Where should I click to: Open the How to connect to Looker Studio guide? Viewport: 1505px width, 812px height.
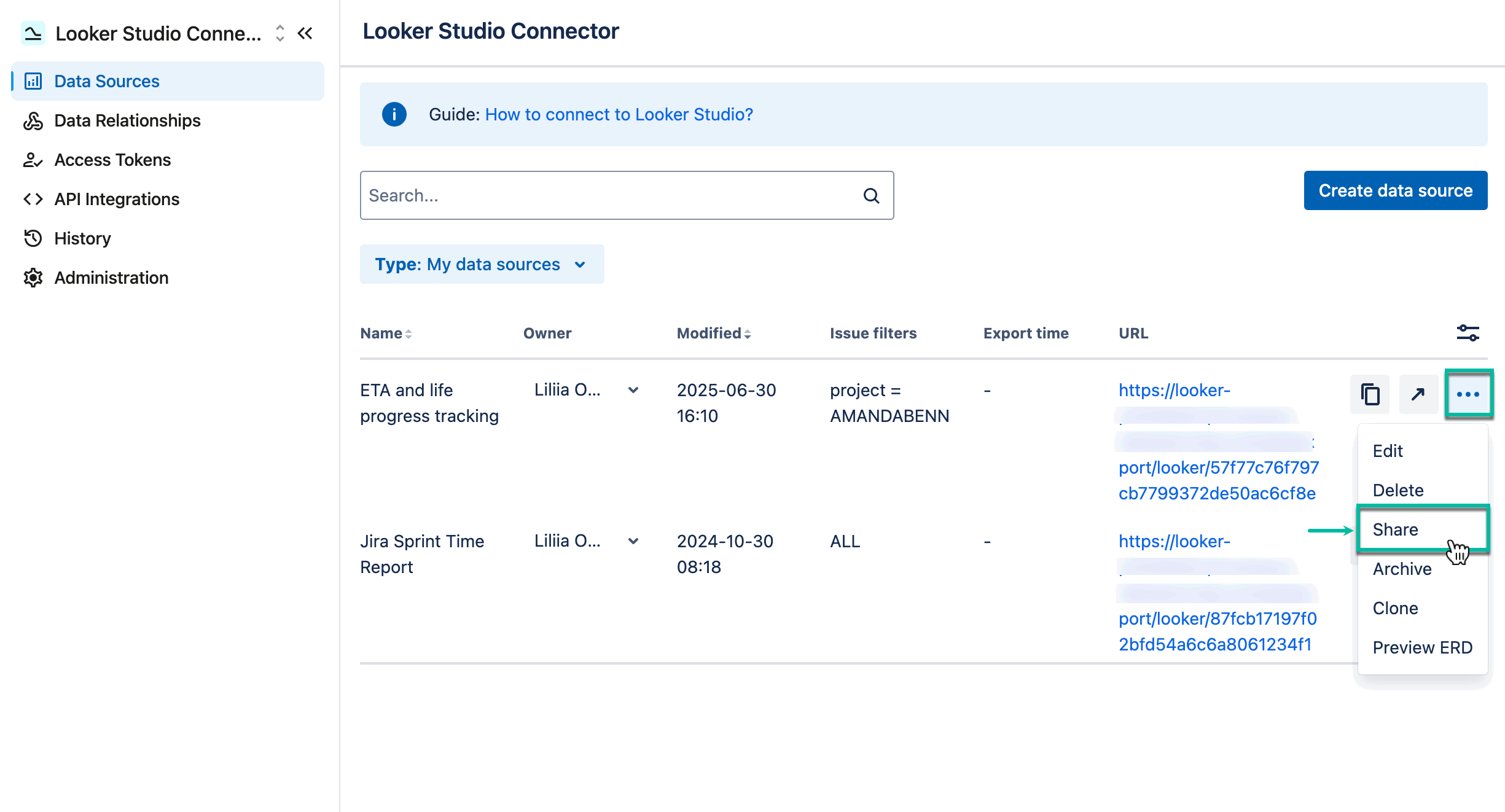[x=619, y=114]
